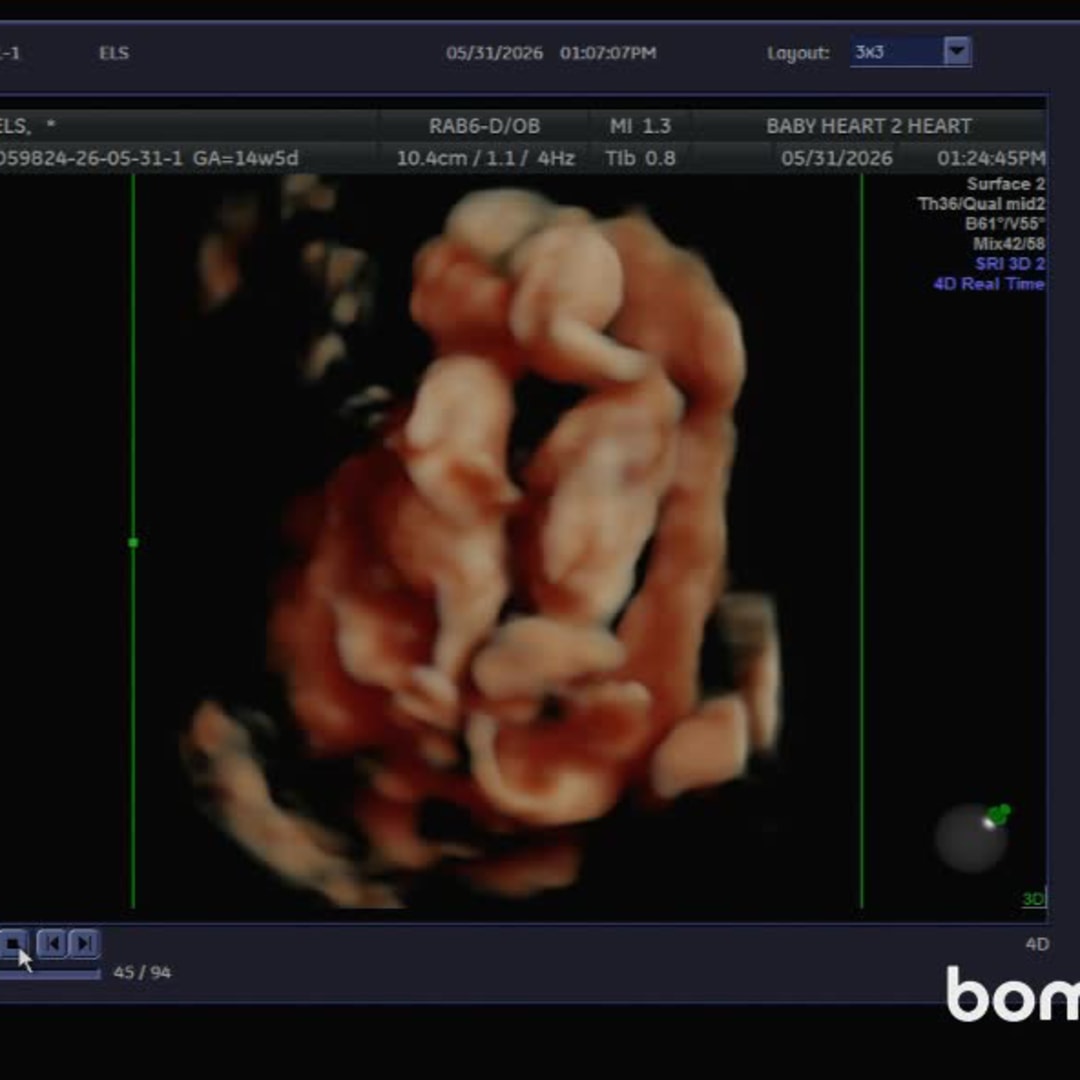Image resolution: width=1080 pixels, height=1080 pixels.
Task: Click the TIb 0.8 index value
Action: (640, 158)
